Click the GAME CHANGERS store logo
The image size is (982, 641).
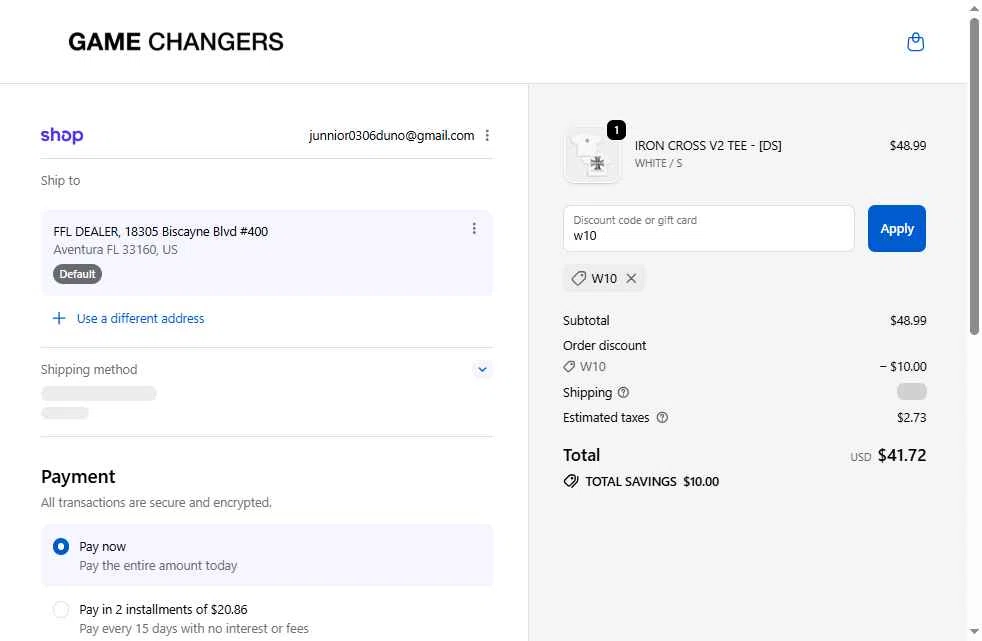click(176, 42)
